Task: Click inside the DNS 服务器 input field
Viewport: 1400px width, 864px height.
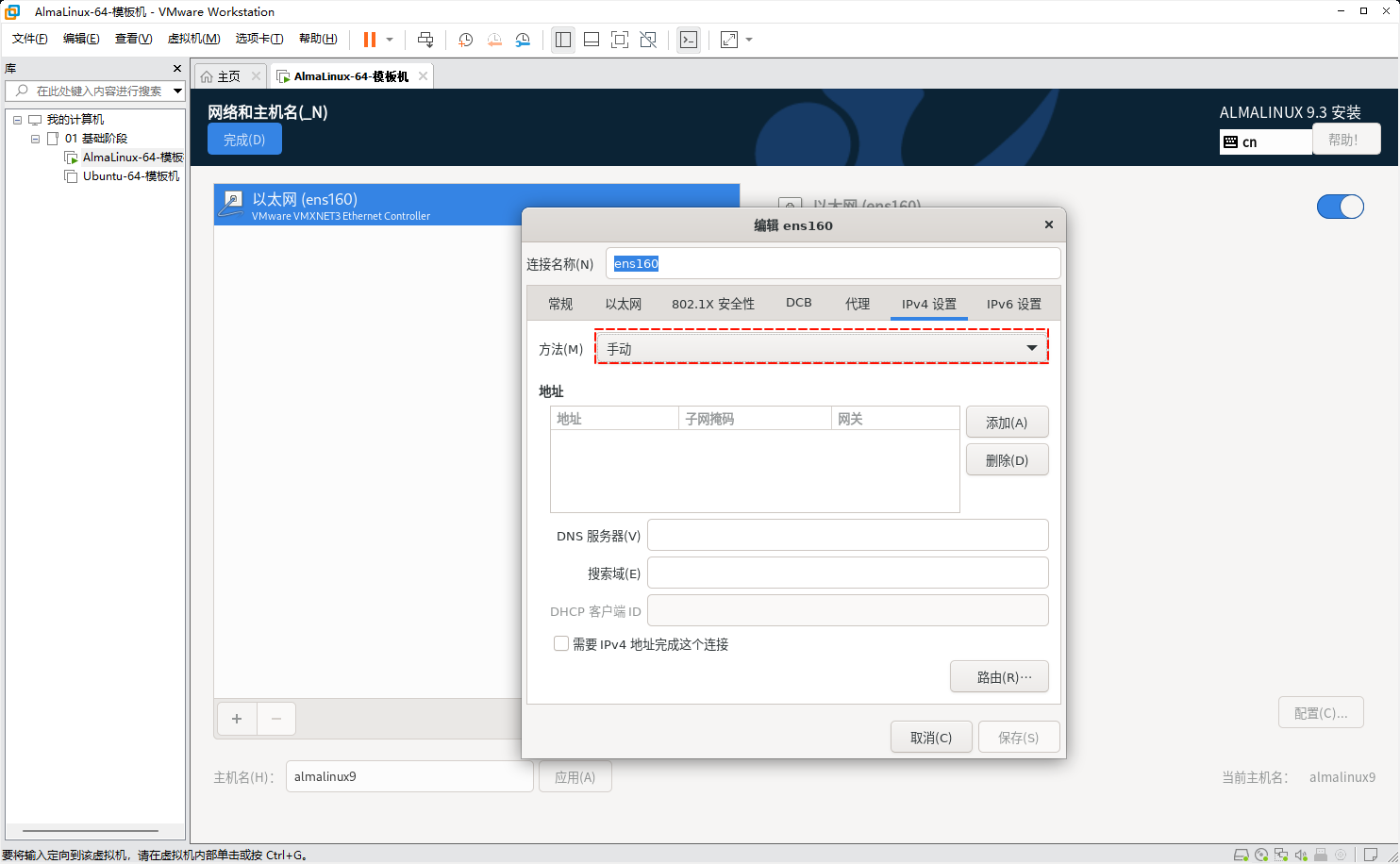Action: (847, 535)
